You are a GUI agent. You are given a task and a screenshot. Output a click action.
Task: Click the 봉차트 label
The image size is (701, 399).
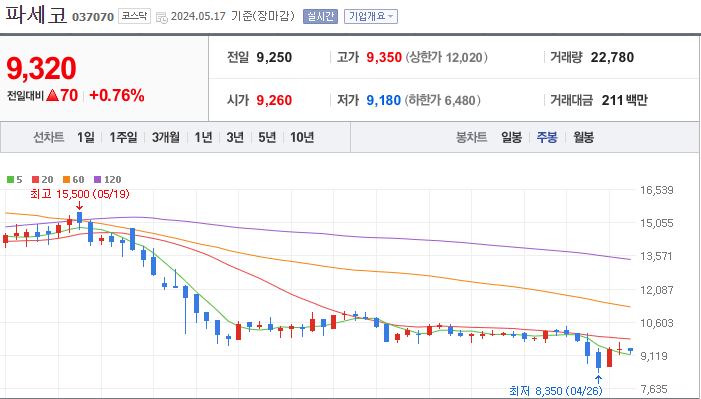pos(471,137)
